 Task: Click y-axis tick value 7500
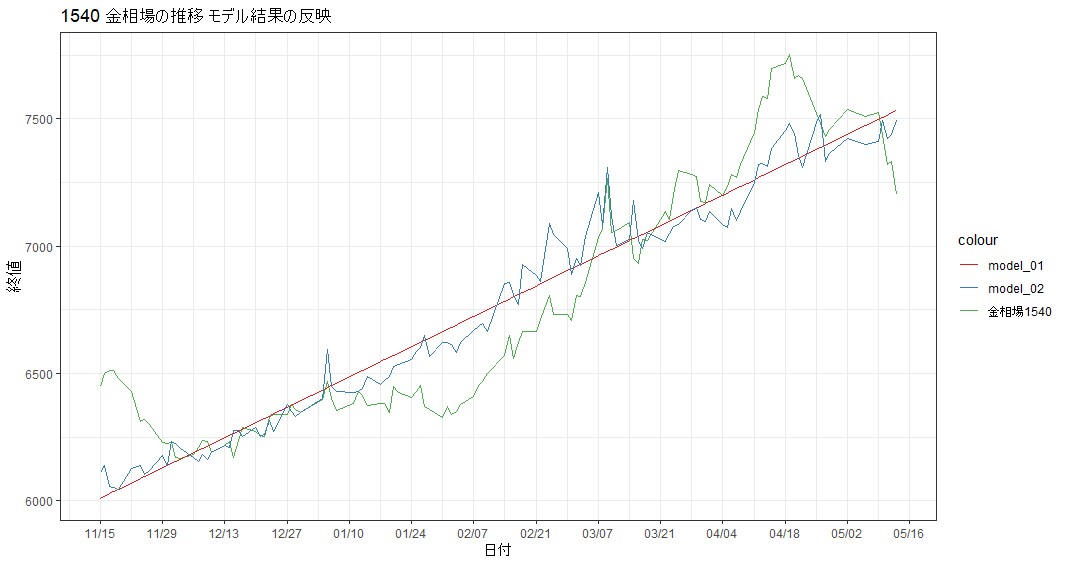[x=38, y=119]
